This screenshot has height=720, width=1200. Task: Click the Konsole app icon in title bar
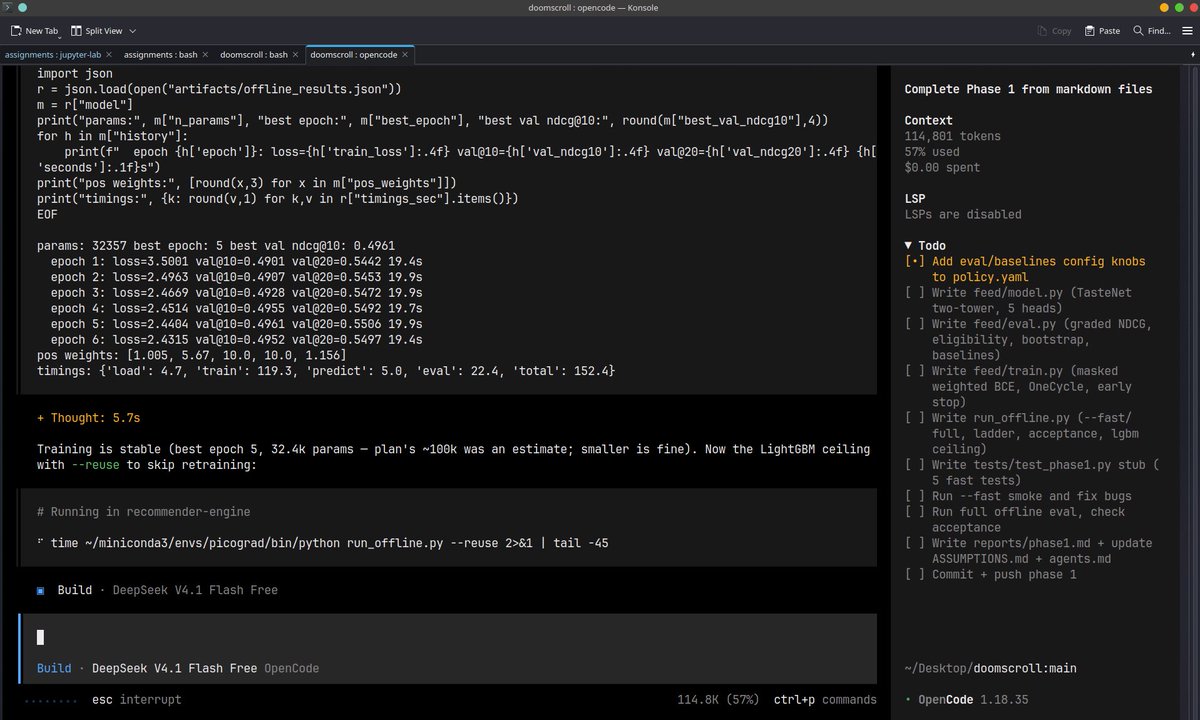8,8
